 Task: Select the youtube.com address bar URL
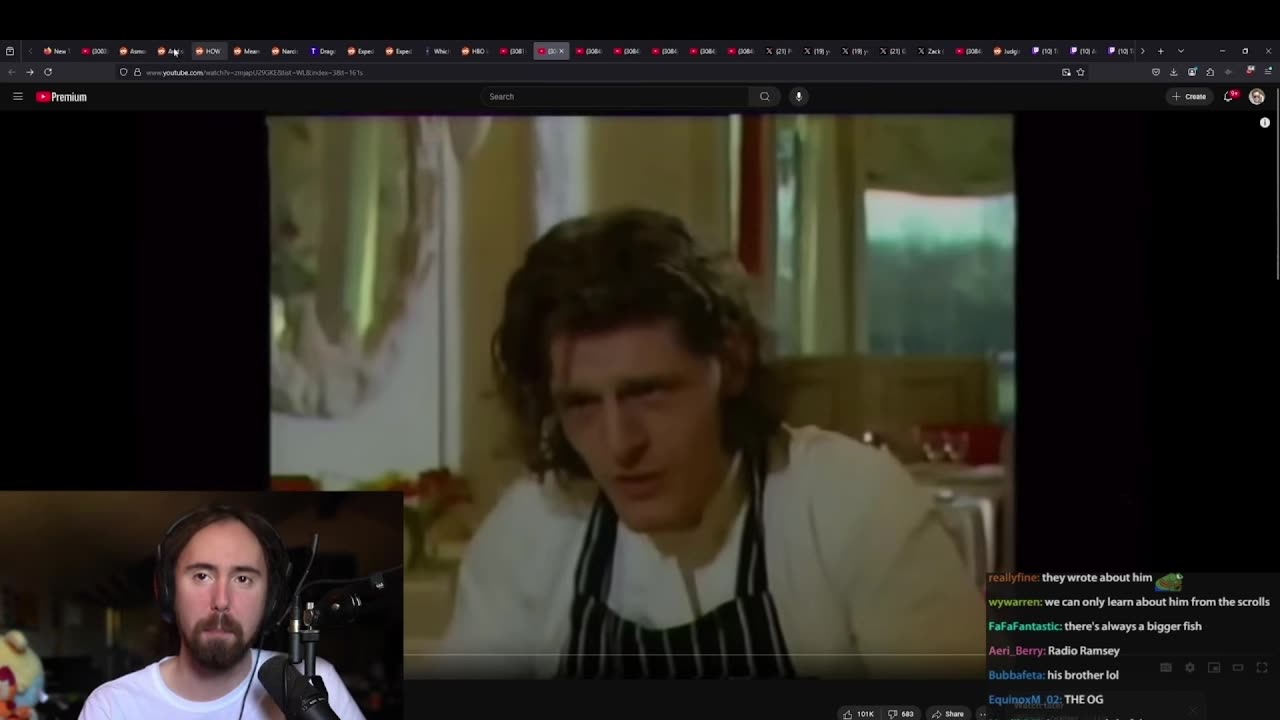(255, 72)
